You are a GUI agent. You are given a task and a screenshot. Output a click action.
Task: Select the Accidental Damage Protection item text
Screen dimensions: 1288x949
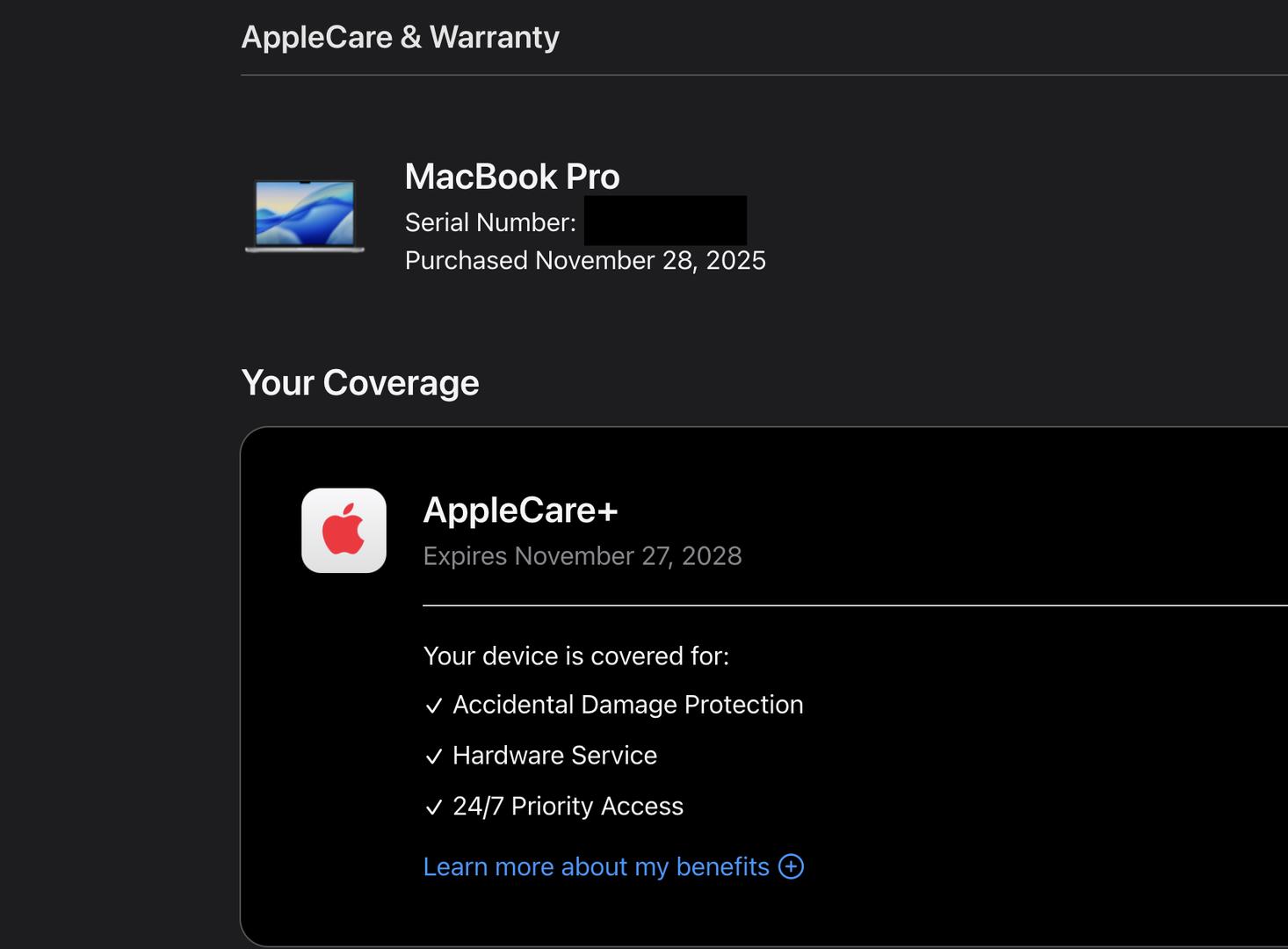point(627,705)
